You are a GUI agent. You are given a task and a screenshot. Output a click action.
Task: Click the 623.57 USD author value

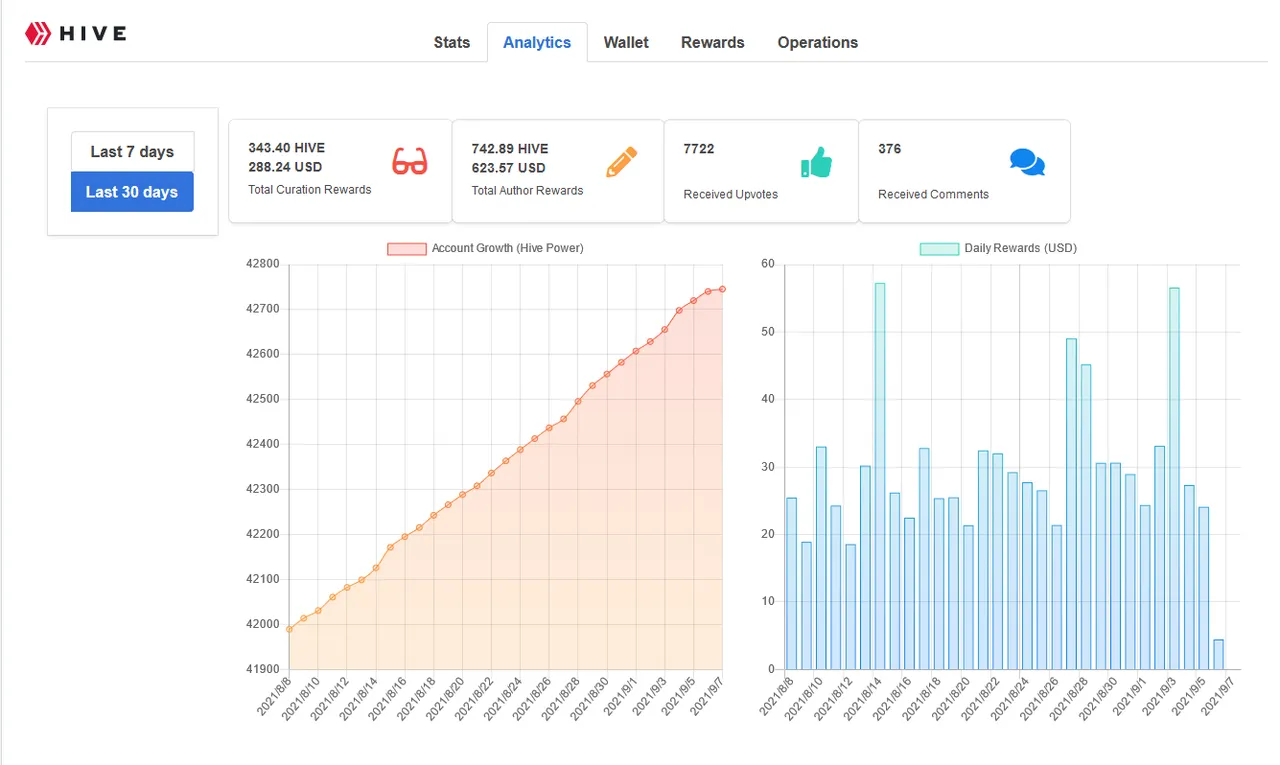(508, 168)
